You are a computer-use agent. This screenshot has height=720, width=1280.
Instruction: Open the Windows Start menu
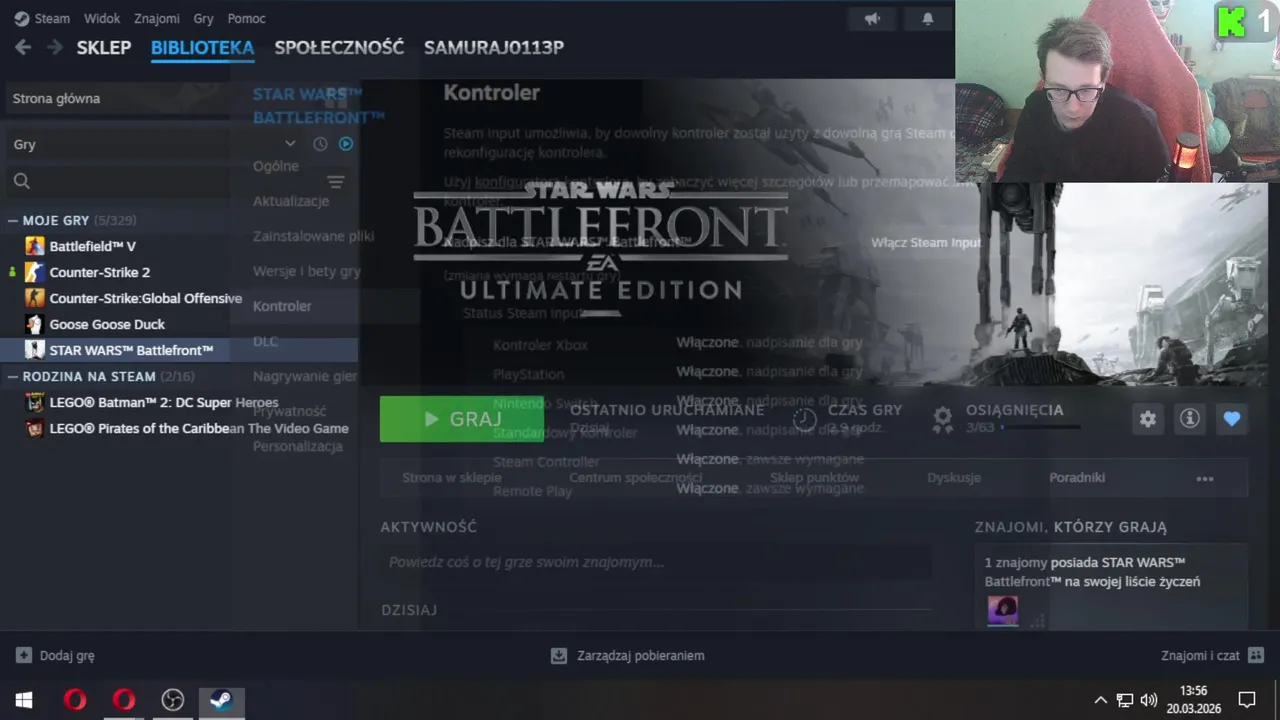pyautogui.click(x=24, y=700)
